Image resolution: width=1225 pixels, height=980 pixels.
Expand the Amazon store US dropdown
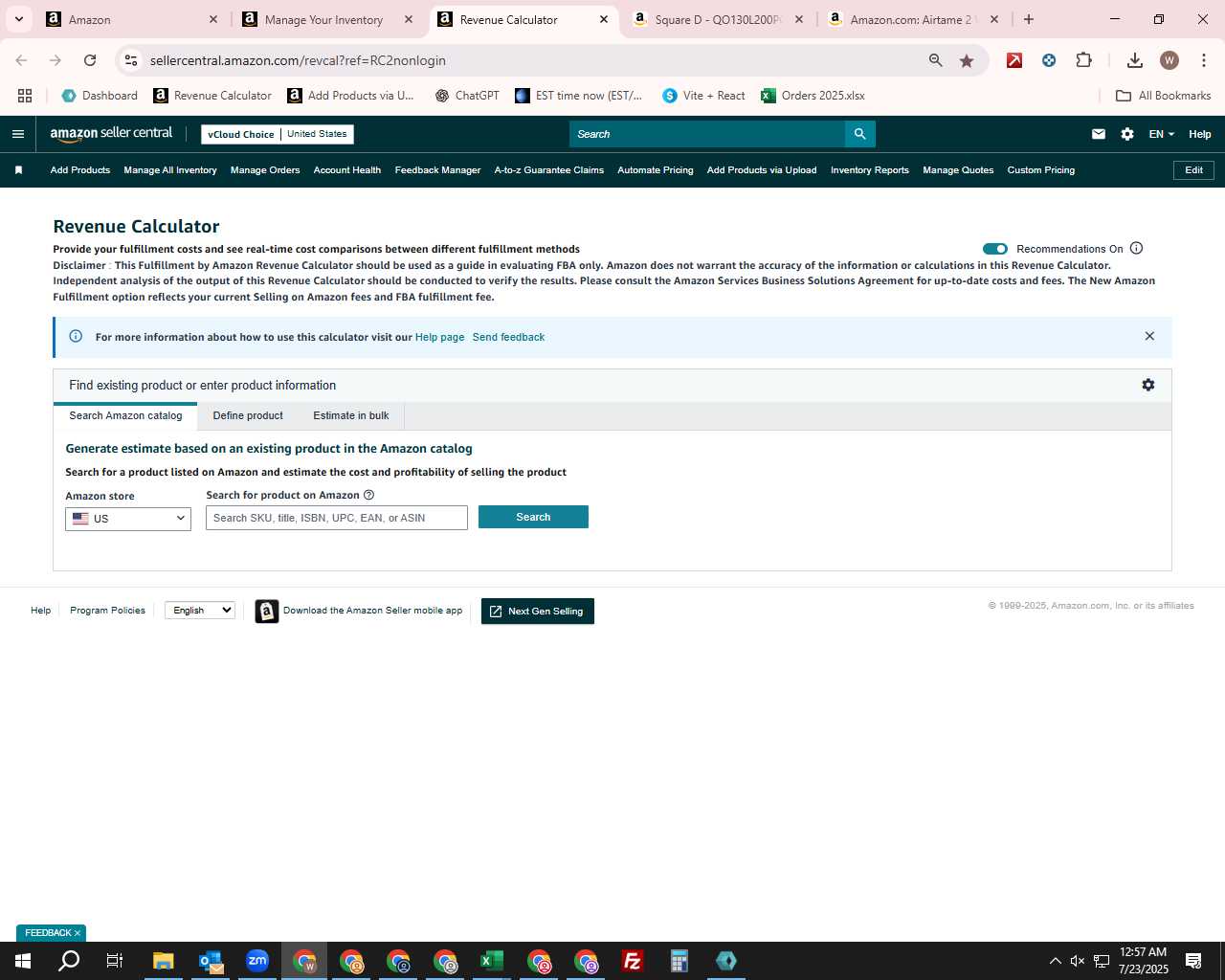point(128,519)
